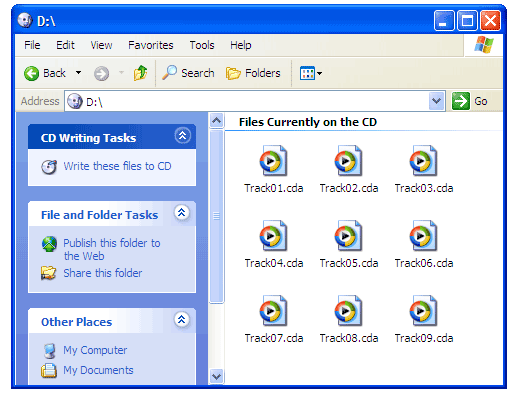Expand the Address bar dropdown
Screen dimensions: 527x399
point(437,101)
